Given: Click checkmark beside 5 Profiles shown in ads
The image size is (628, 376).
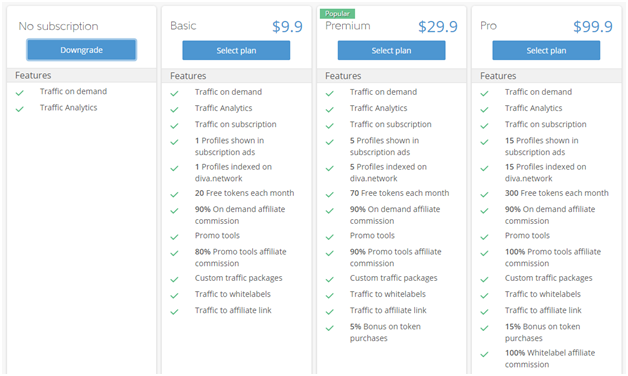Looking at the screenshot, I should (330, 142).
